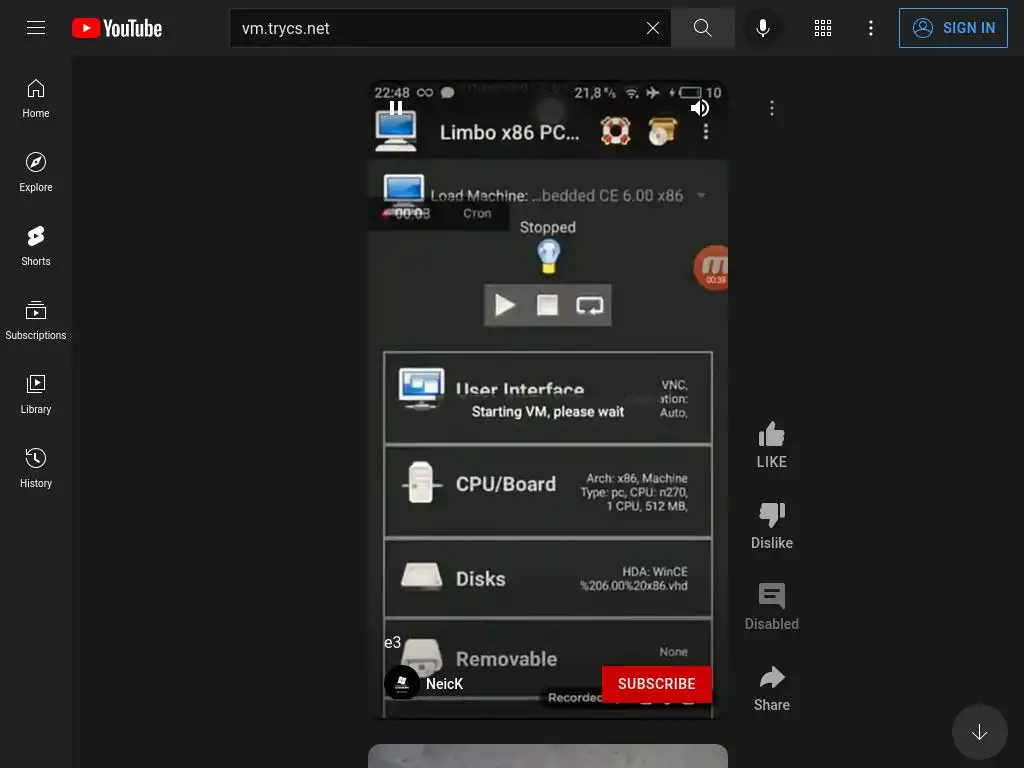Stop the VM with the stop button
The width and height of the screenshot is (1024, 768).
547,305
